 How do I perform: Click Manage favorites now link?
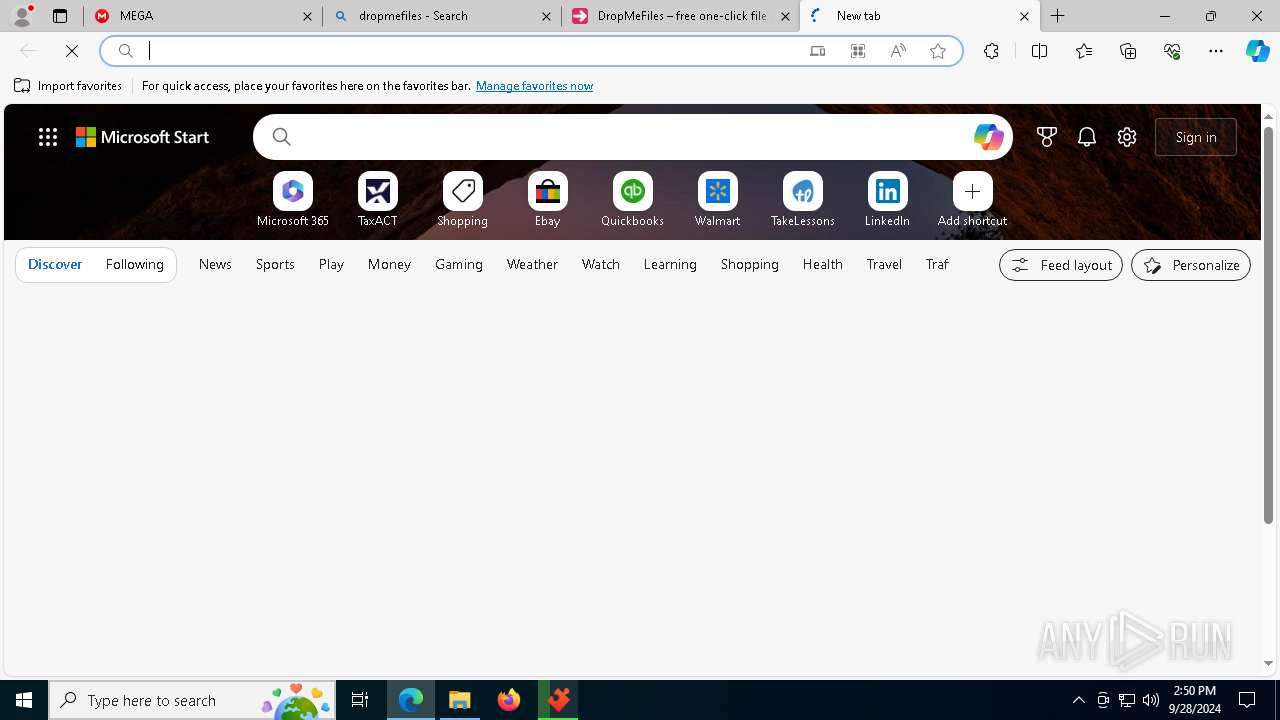[x=534, y=86]
